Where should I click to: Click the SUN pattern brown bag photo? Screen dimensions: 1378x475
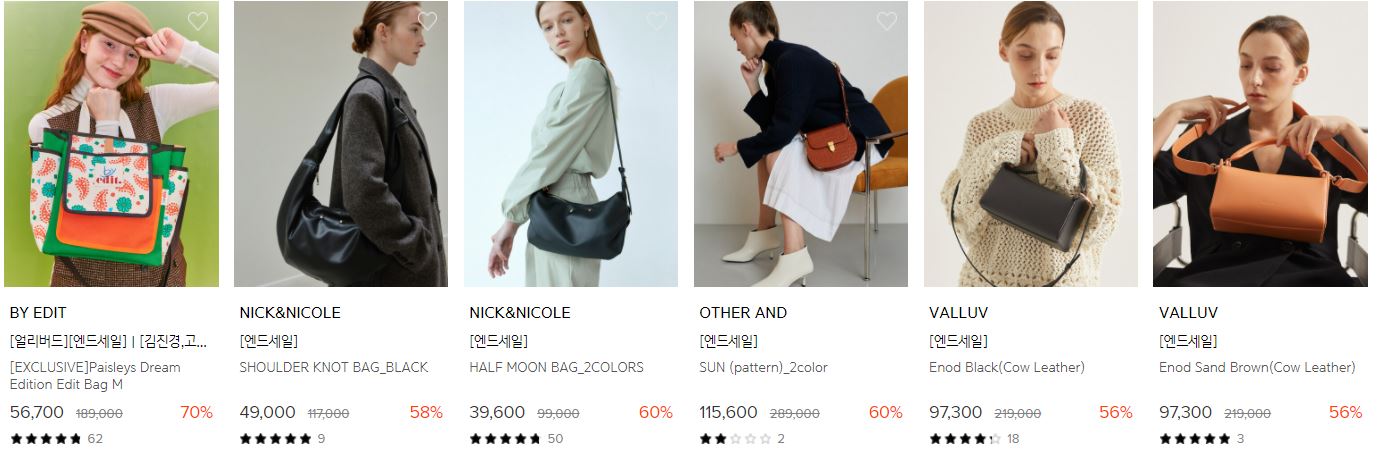tap(801, 144)
